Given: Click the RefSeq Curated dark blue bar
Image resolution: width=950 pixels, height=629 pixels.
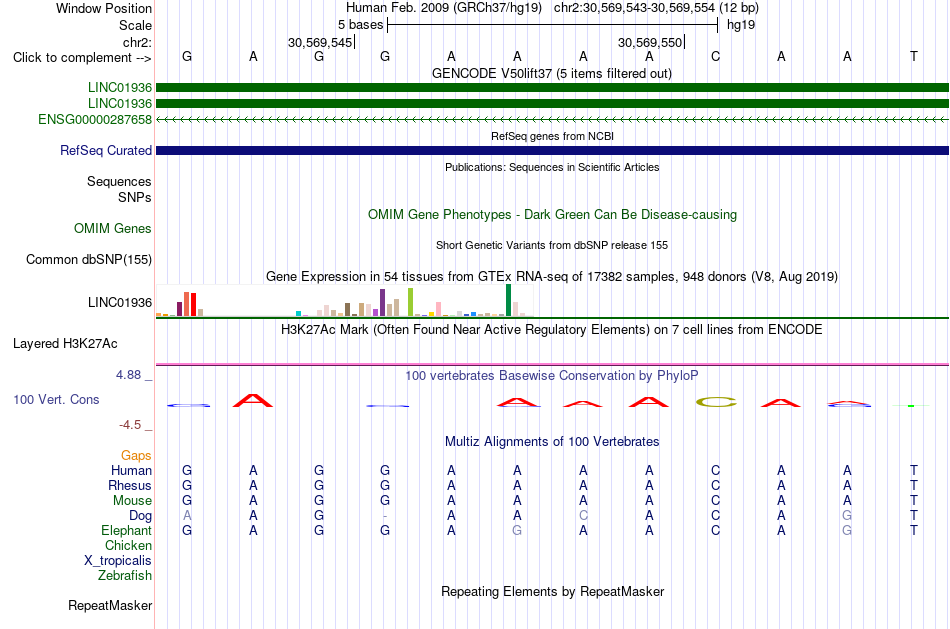Looking at the screenshot, I should (x=552, y=150).
